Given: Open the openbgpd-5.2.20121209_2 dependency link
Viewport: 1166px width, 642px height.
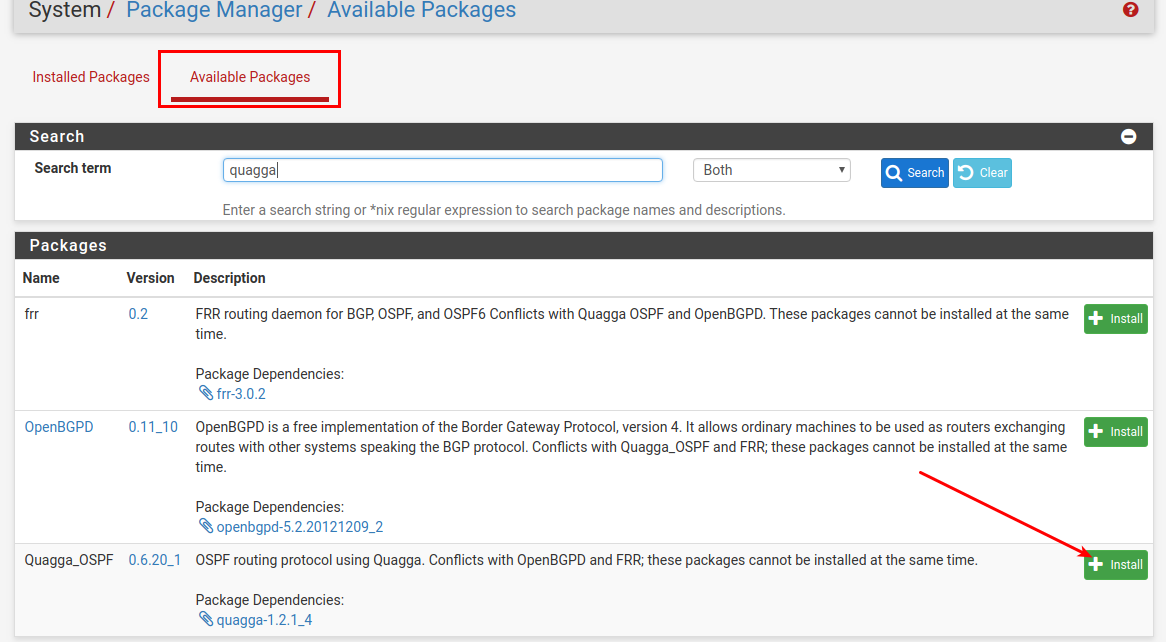Looking at the screenshot, I should tap(299, 527).
